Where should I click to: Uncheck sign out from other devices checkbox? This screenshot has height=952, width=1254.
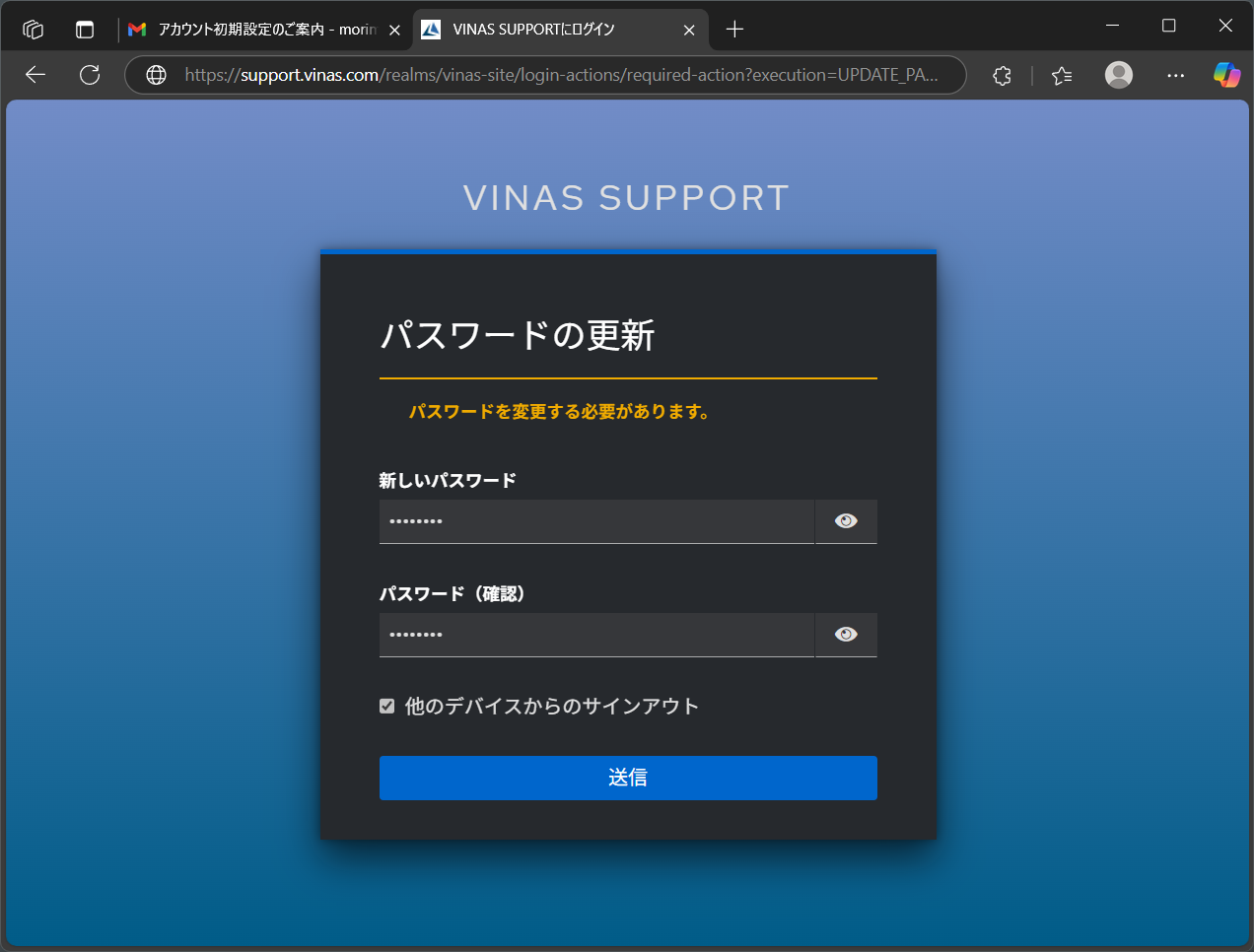coord(387,706)
